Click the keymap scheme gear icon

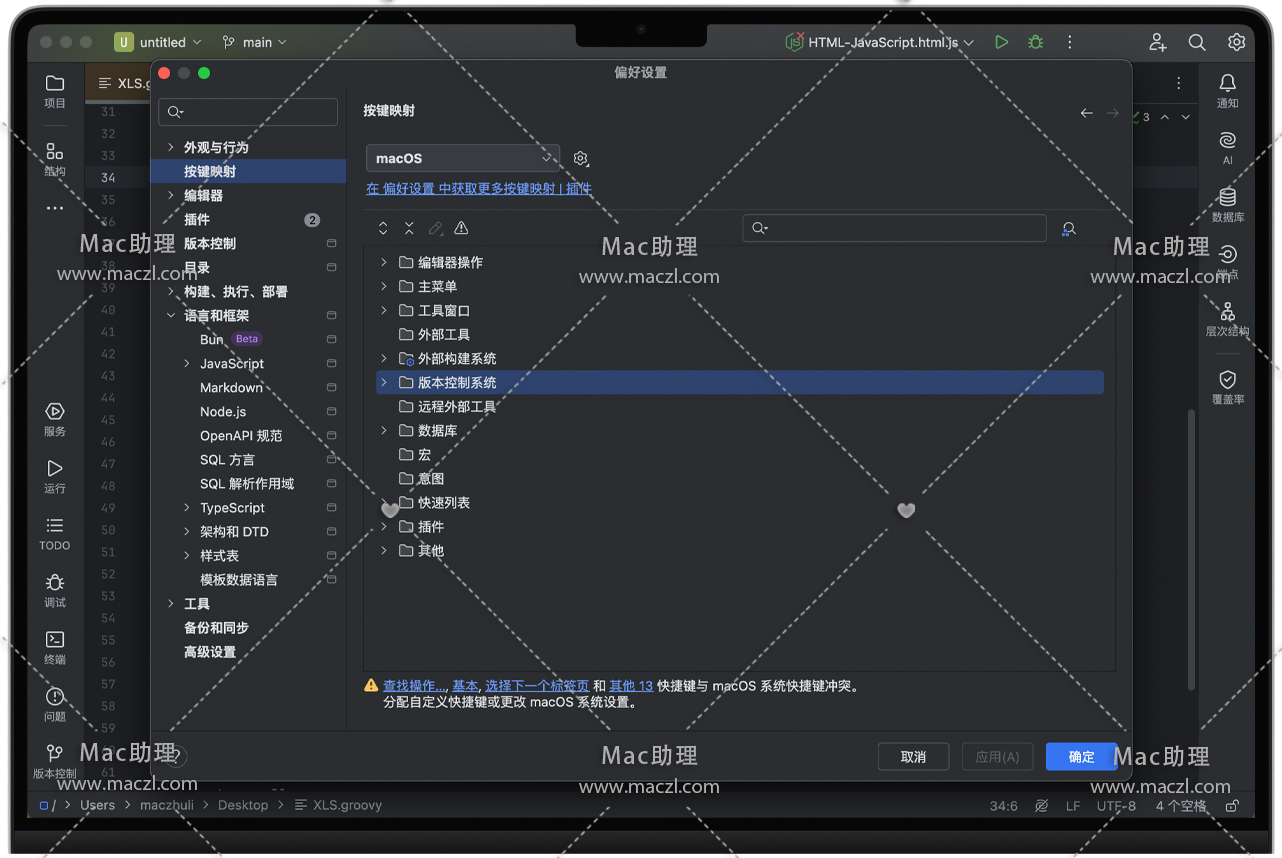pos(581,158)
